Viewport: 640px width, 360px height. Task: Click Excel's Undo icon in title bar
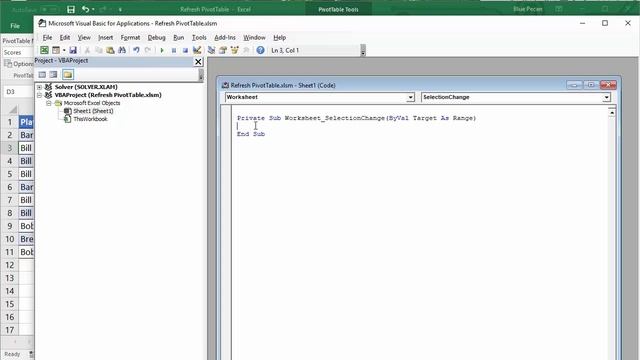[85, 9]
